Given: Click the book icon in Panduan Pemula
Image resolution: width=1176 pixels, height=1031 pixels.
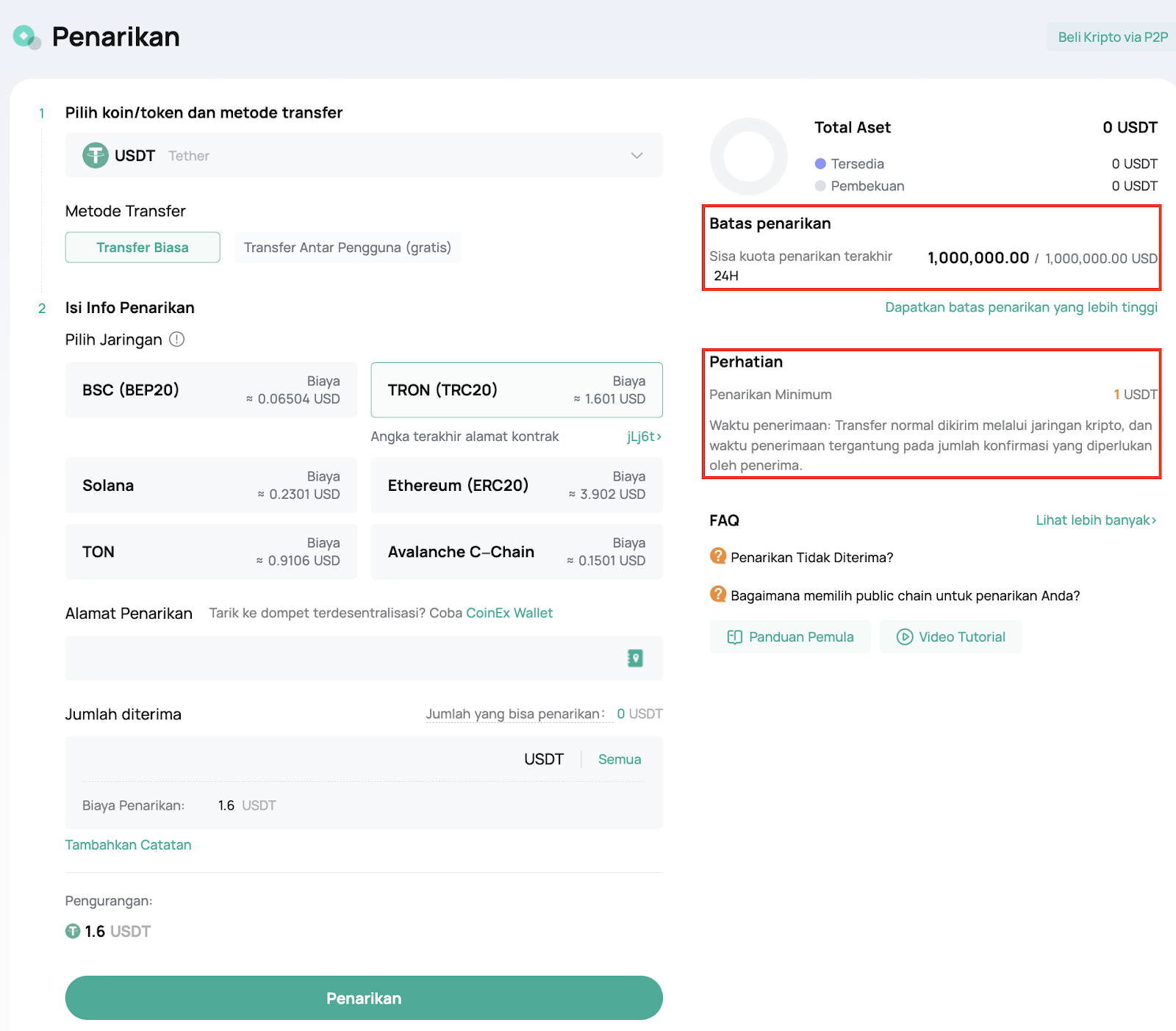Looking at the screenshot, I should point(734,637).
